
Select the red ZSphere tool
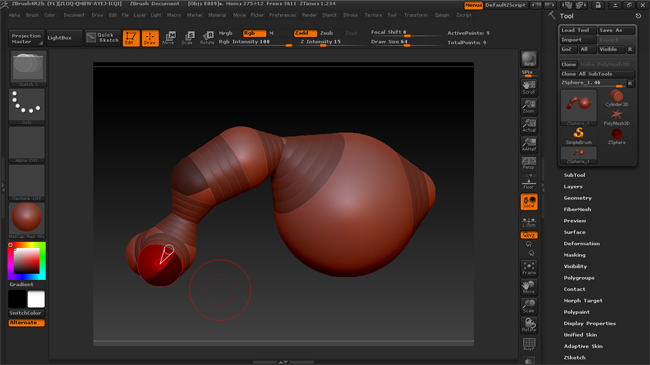[616, 136]
